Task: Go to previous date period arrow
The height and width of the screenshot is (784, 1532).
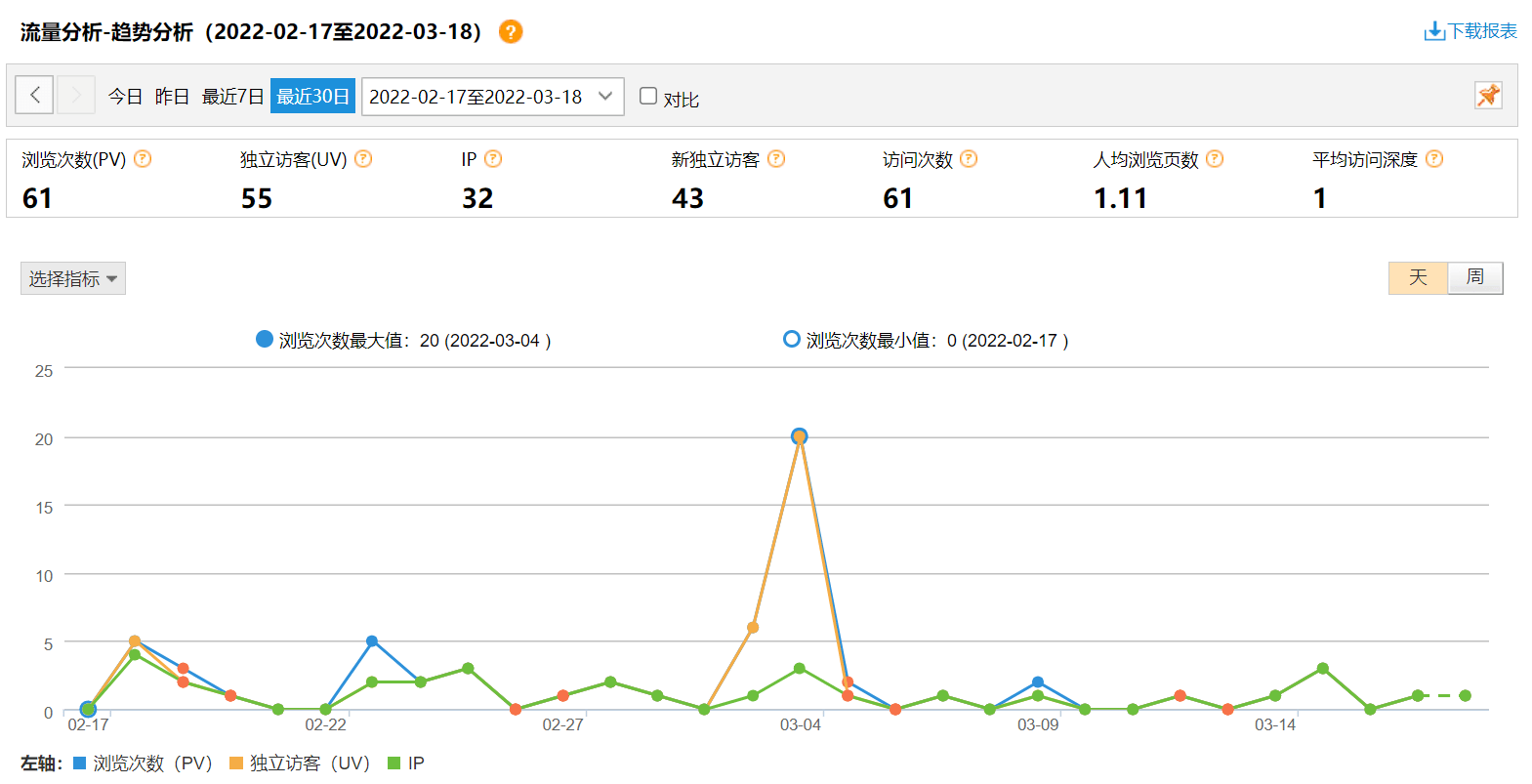Action: 34,96
